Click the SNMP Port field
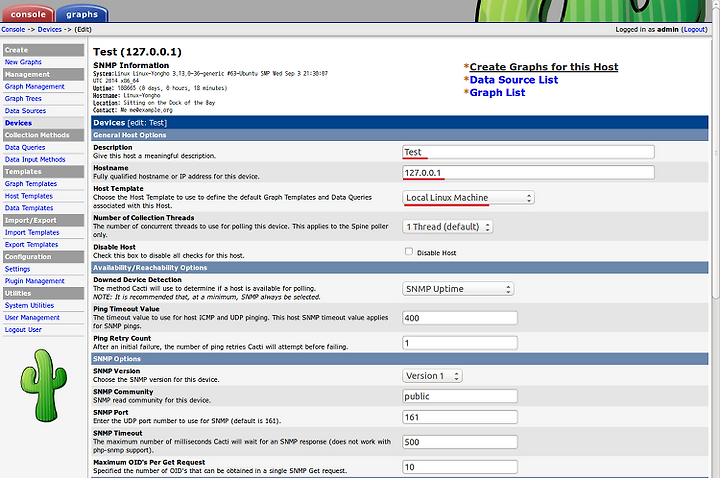 (x=460, y=417)
